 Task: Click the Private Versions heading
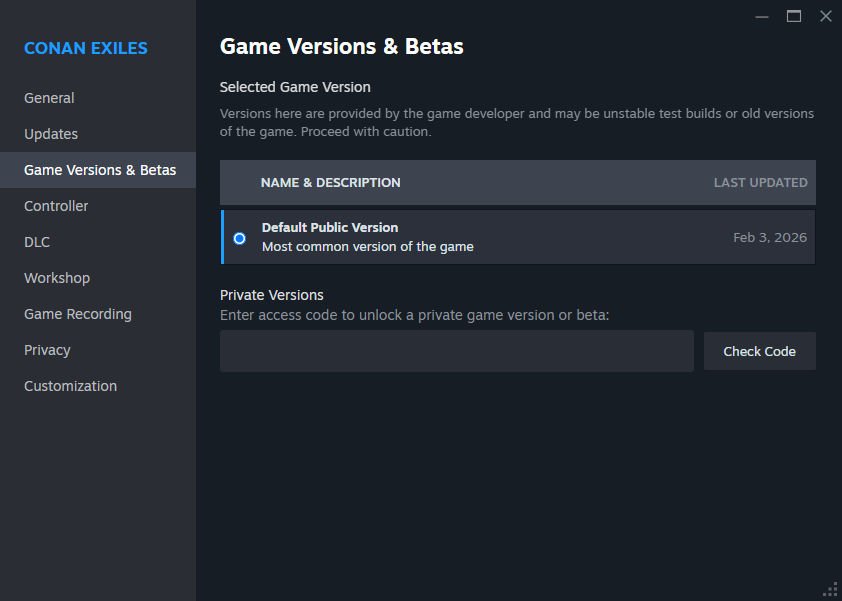[271, 295]
